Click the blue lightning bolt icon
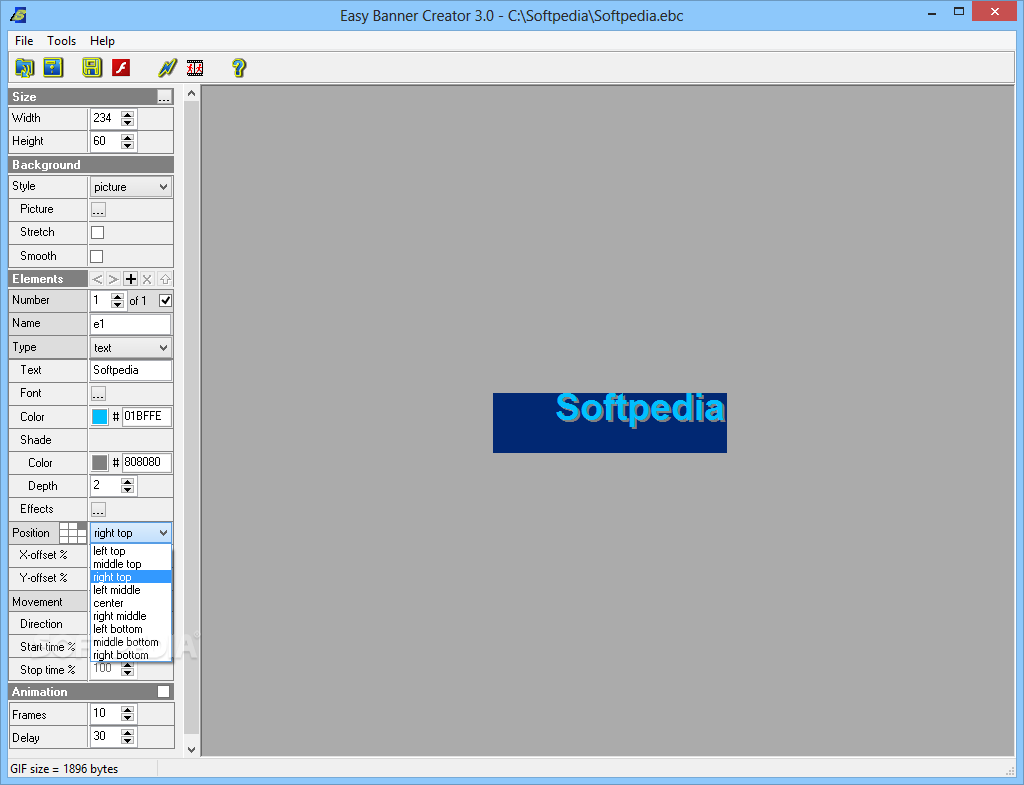This screenshot has width=1024, height=785. [x=167, y=67]
